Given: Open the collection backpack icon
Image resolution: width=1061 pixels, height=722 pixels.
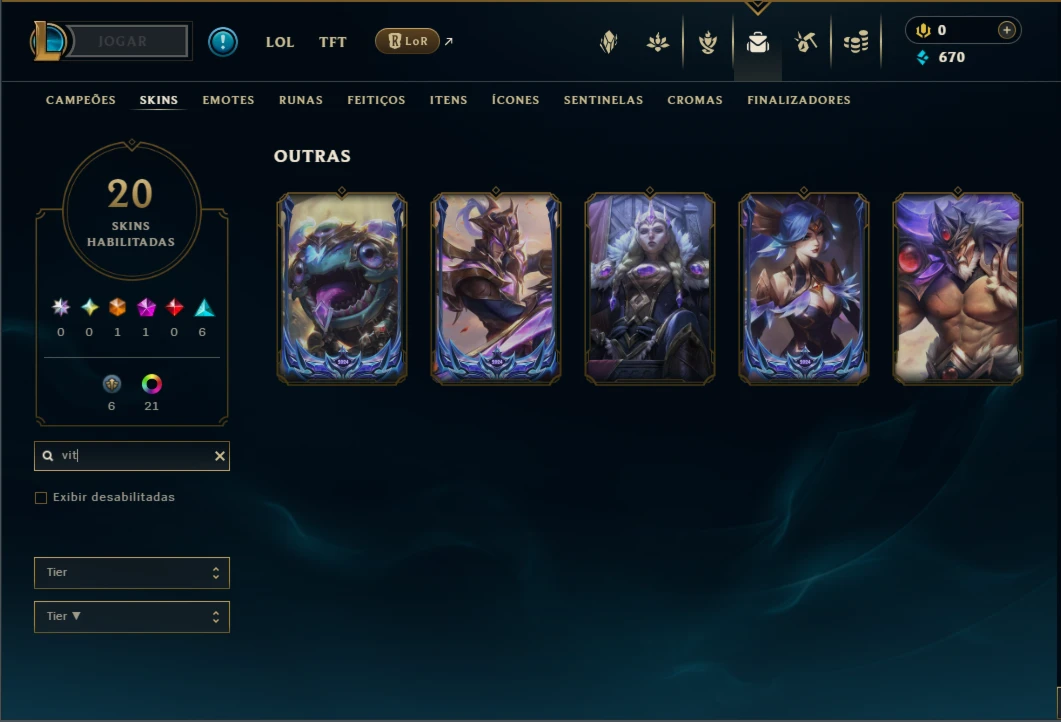Looking at the screenshot, I should (x=758, y=43).
